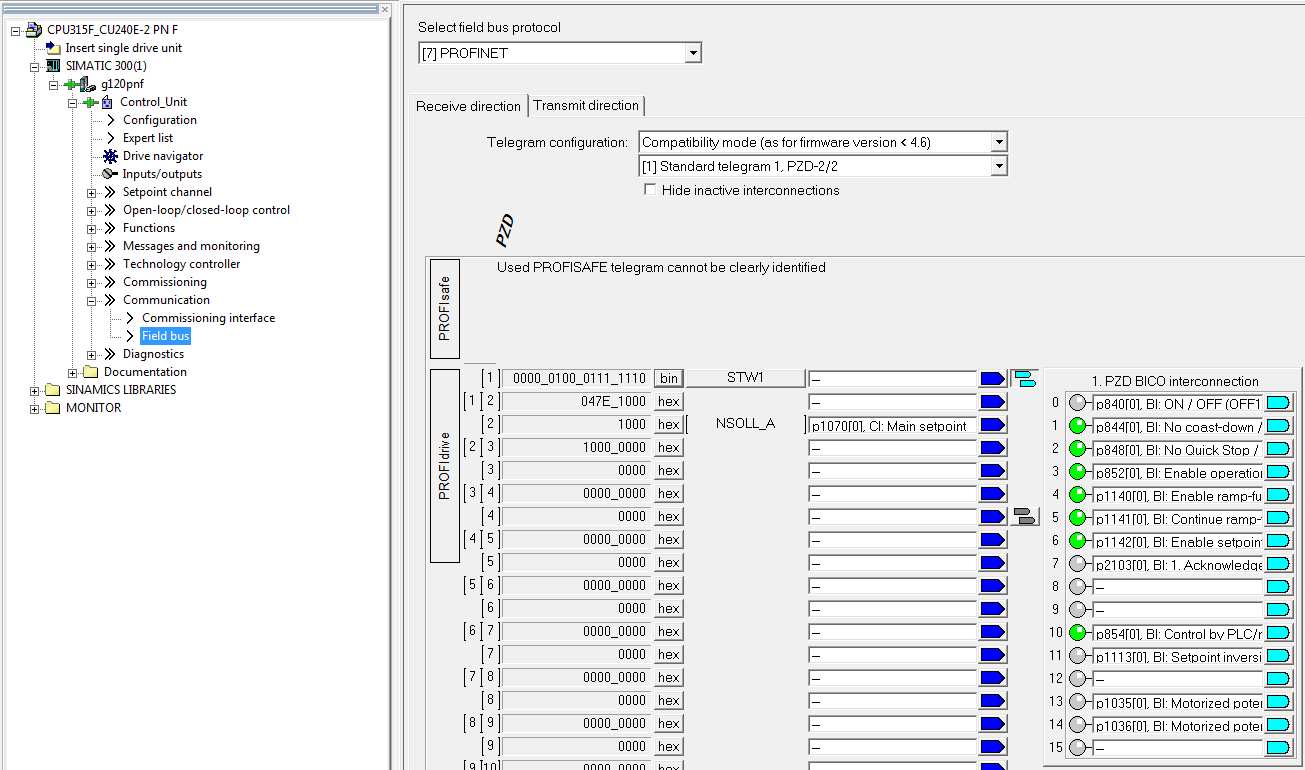1305x770 pixels.
Task: Click cyan arrow for p854[0] Control by PLC
Action: pos(1278,633)
